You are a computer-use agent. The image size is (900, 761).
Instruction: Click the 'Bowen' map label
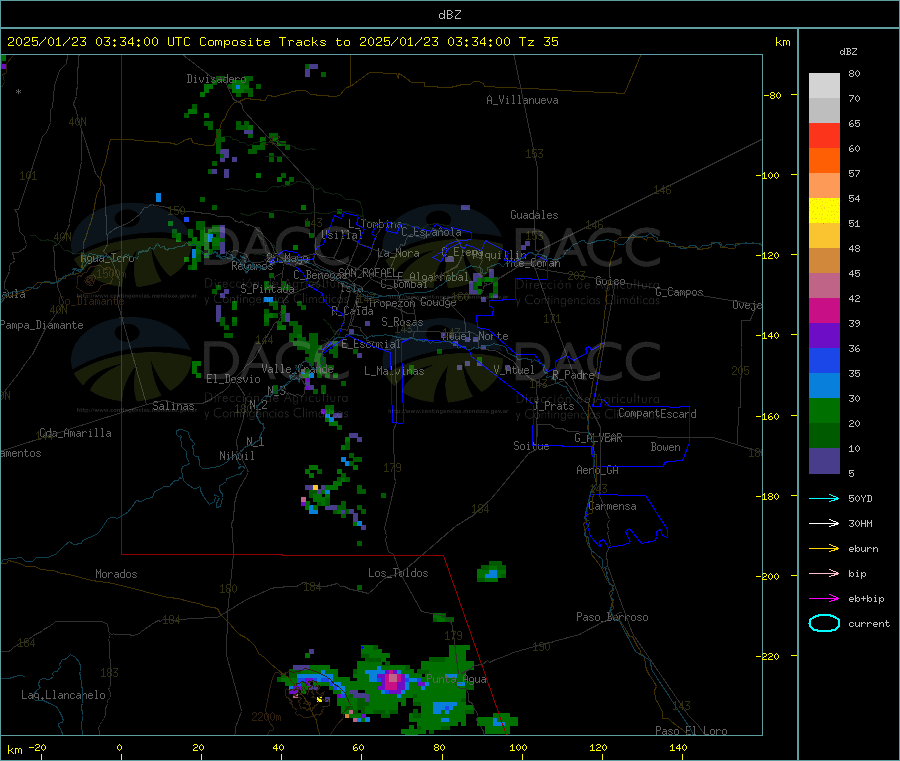click(665, 447)
